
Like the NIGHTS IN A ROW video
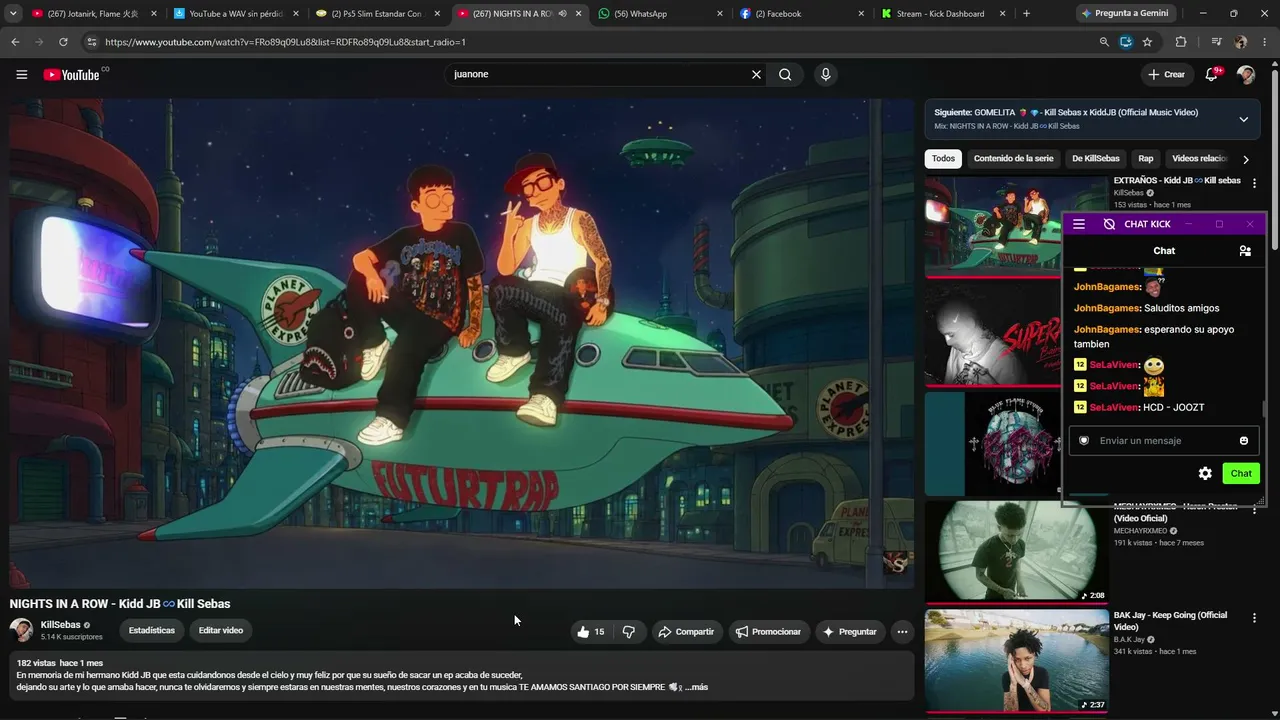tap(591, 631)
